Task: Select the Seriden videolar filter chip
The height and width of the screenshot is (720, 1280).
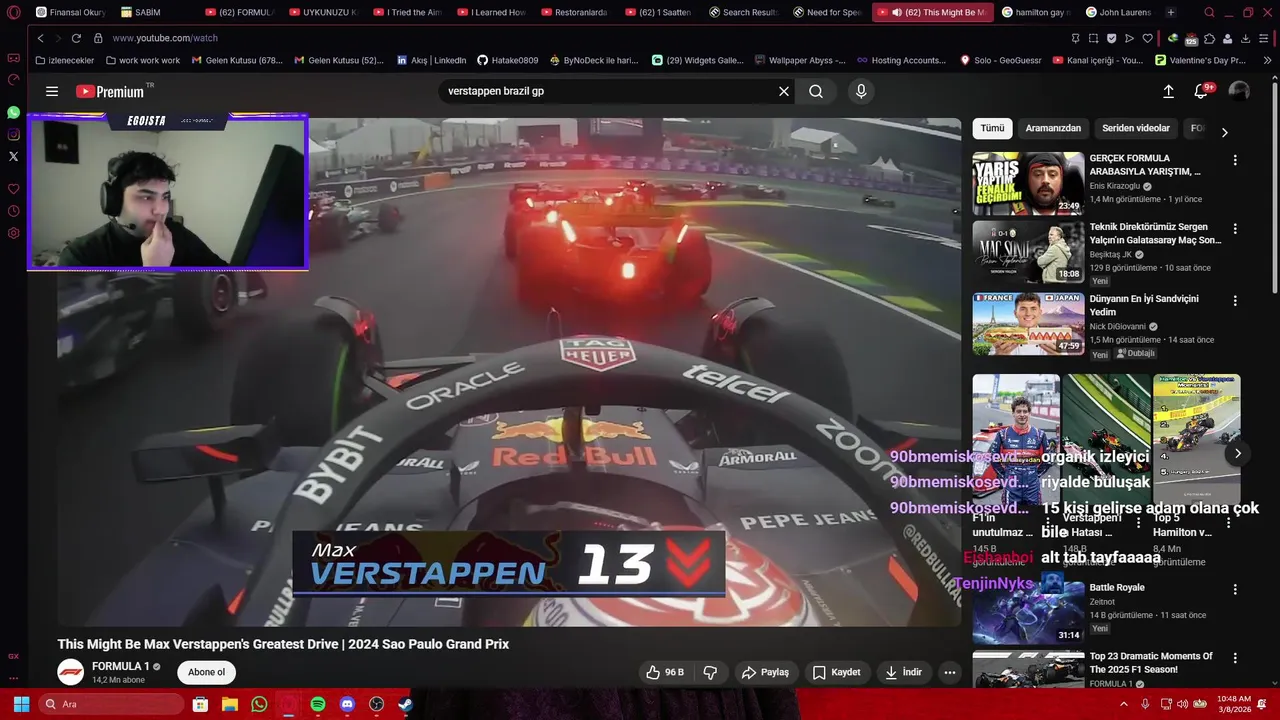Action: tap(1136, 128)
